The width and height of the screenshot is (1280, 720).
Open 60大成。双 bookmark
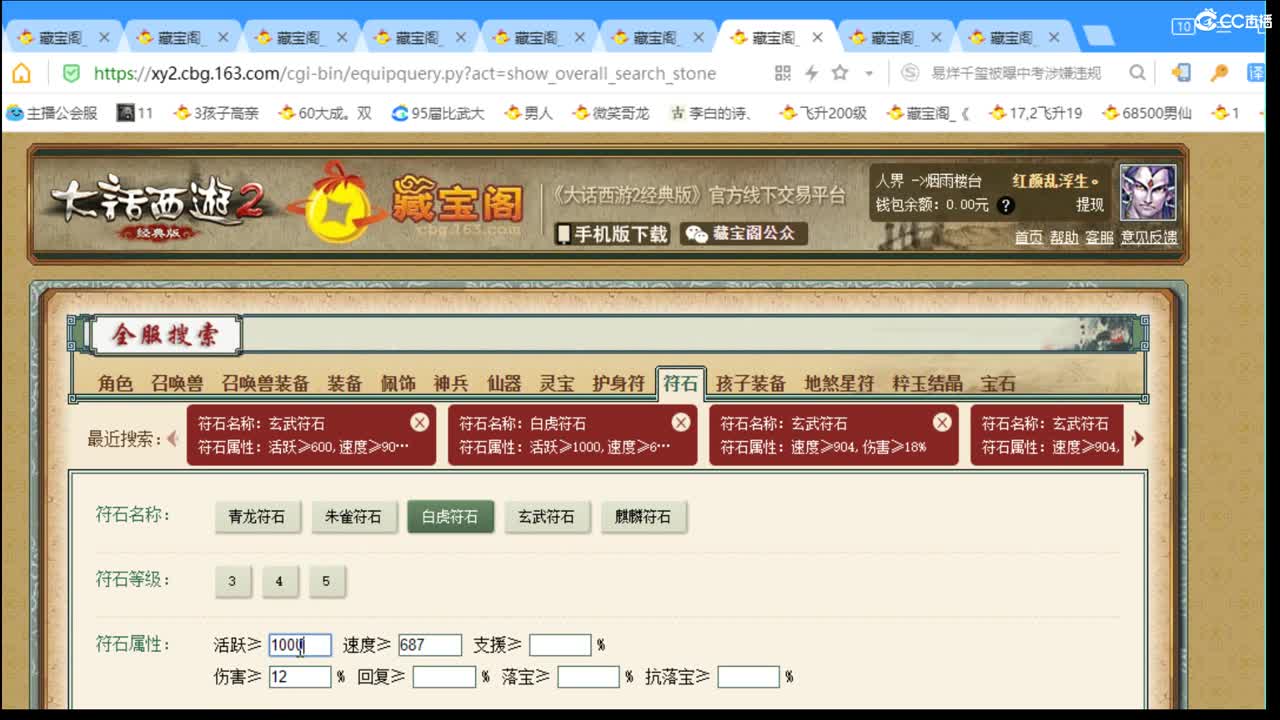coord(325,113)
